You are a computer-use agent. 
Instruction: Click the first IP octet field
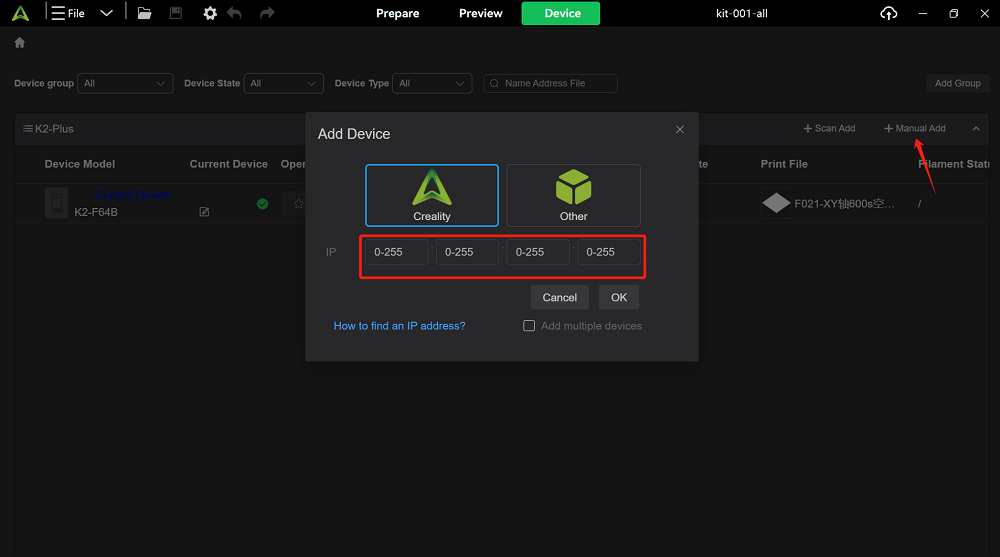(396, 252)
